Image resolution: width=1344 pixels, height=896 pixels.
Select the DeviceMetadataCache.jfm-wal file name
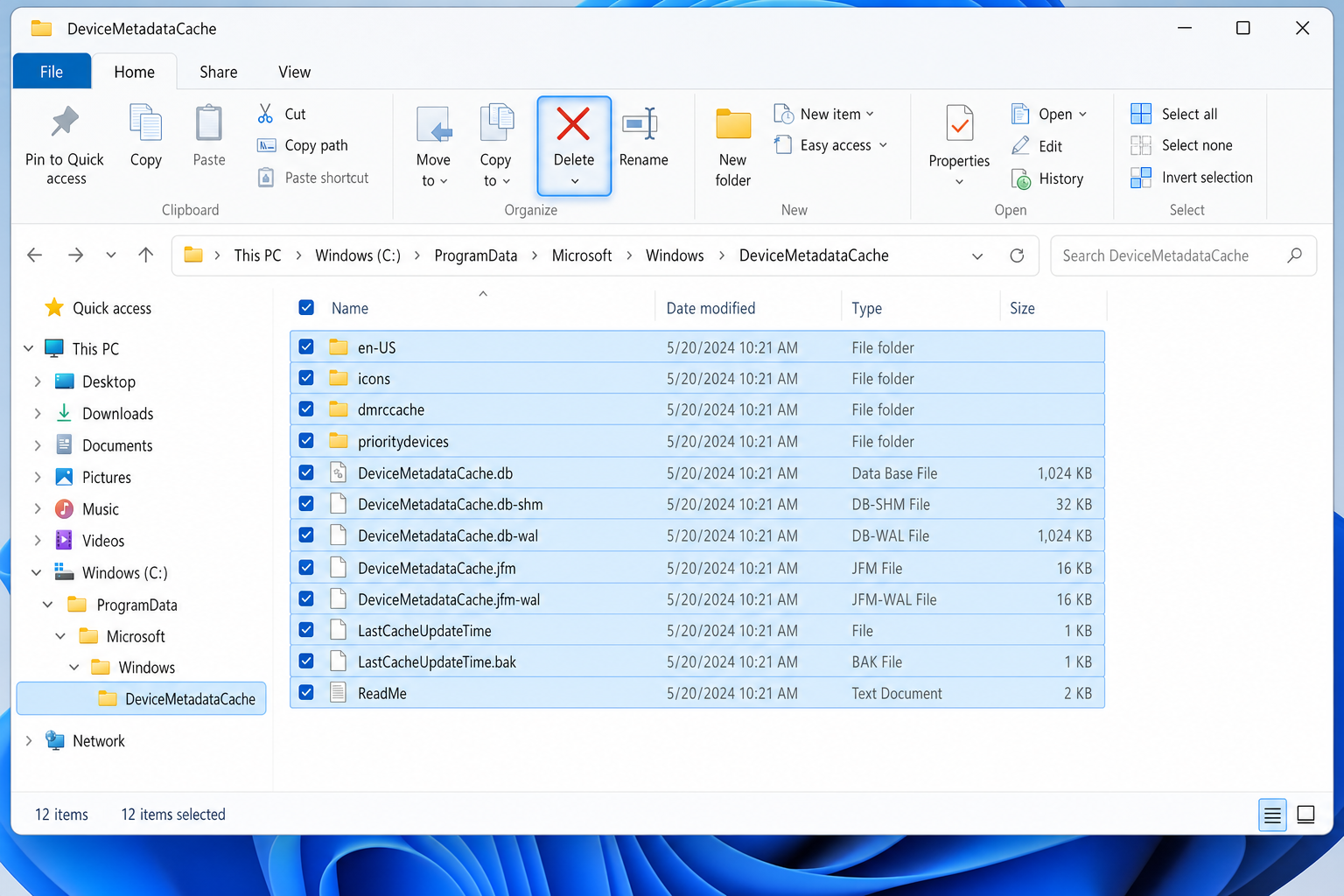(x=449, y=599)
